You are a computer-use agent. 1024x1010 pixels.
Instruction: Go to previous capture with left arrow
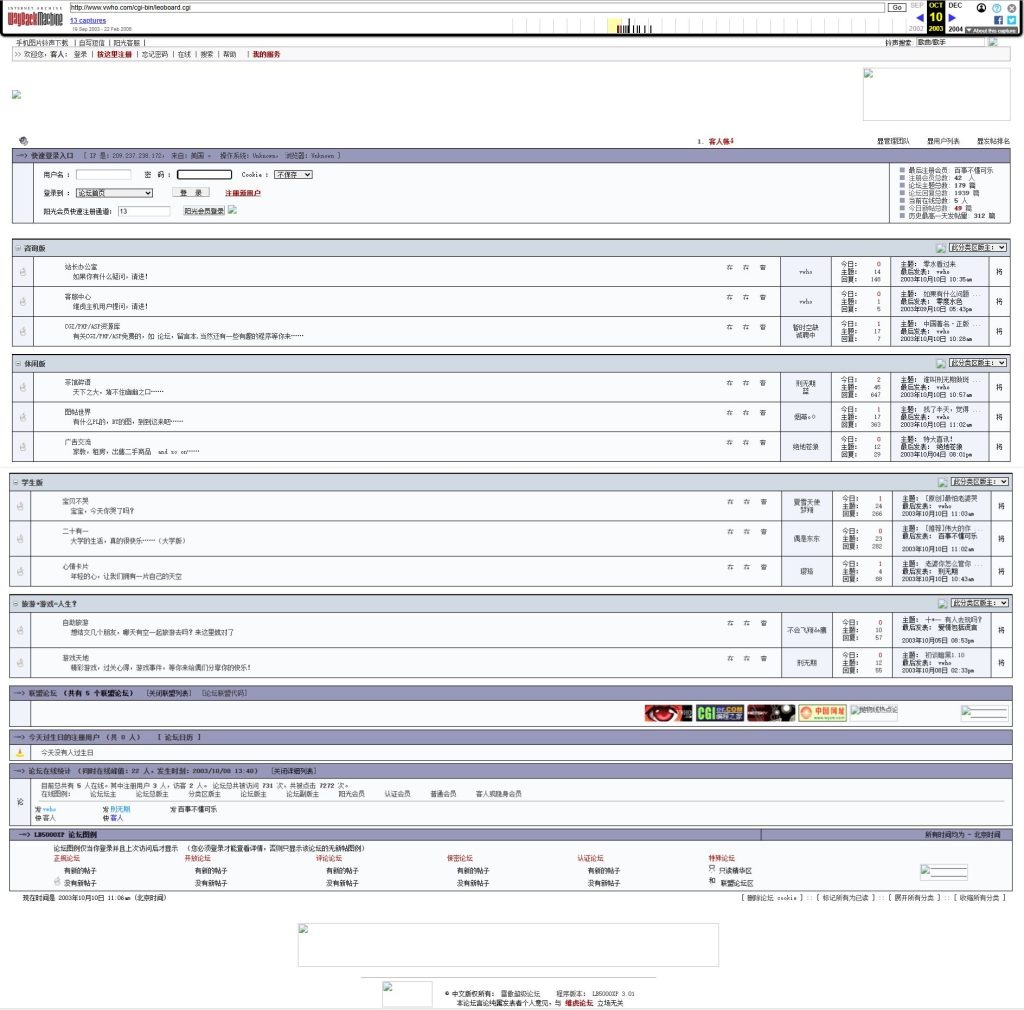[x=920, y=17]
